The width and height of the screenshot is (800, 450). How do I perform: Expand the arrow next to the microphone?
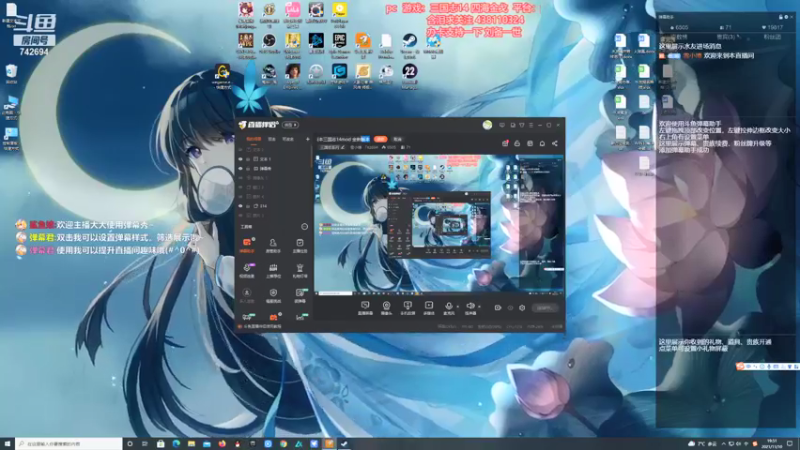(457, 306)
